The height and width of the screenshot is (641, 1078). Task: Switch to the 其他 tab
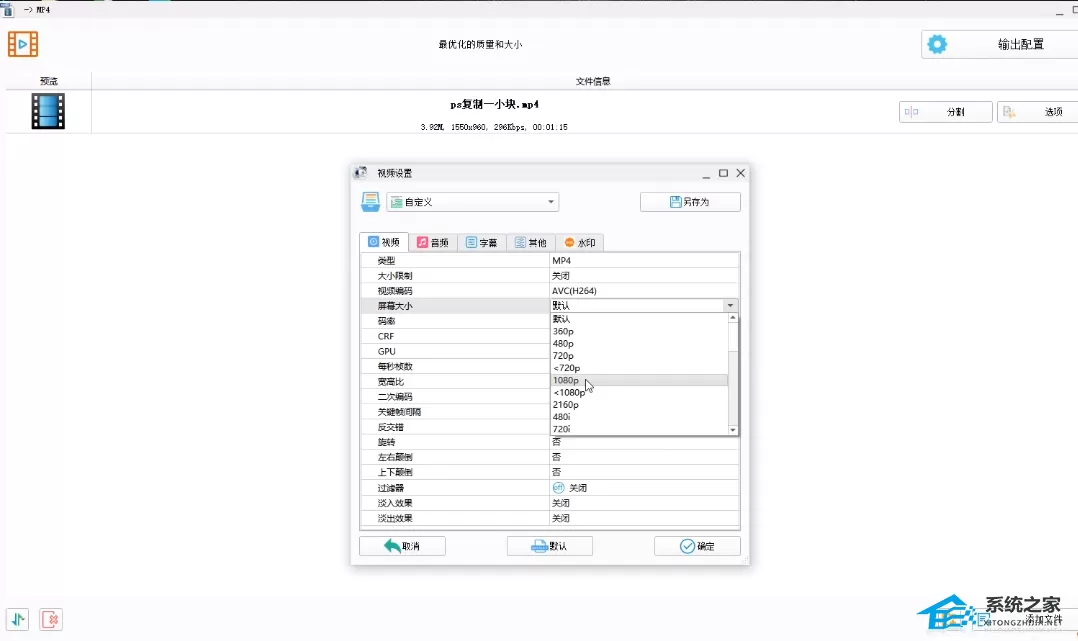pyautogui.click(x=531, y=242)
